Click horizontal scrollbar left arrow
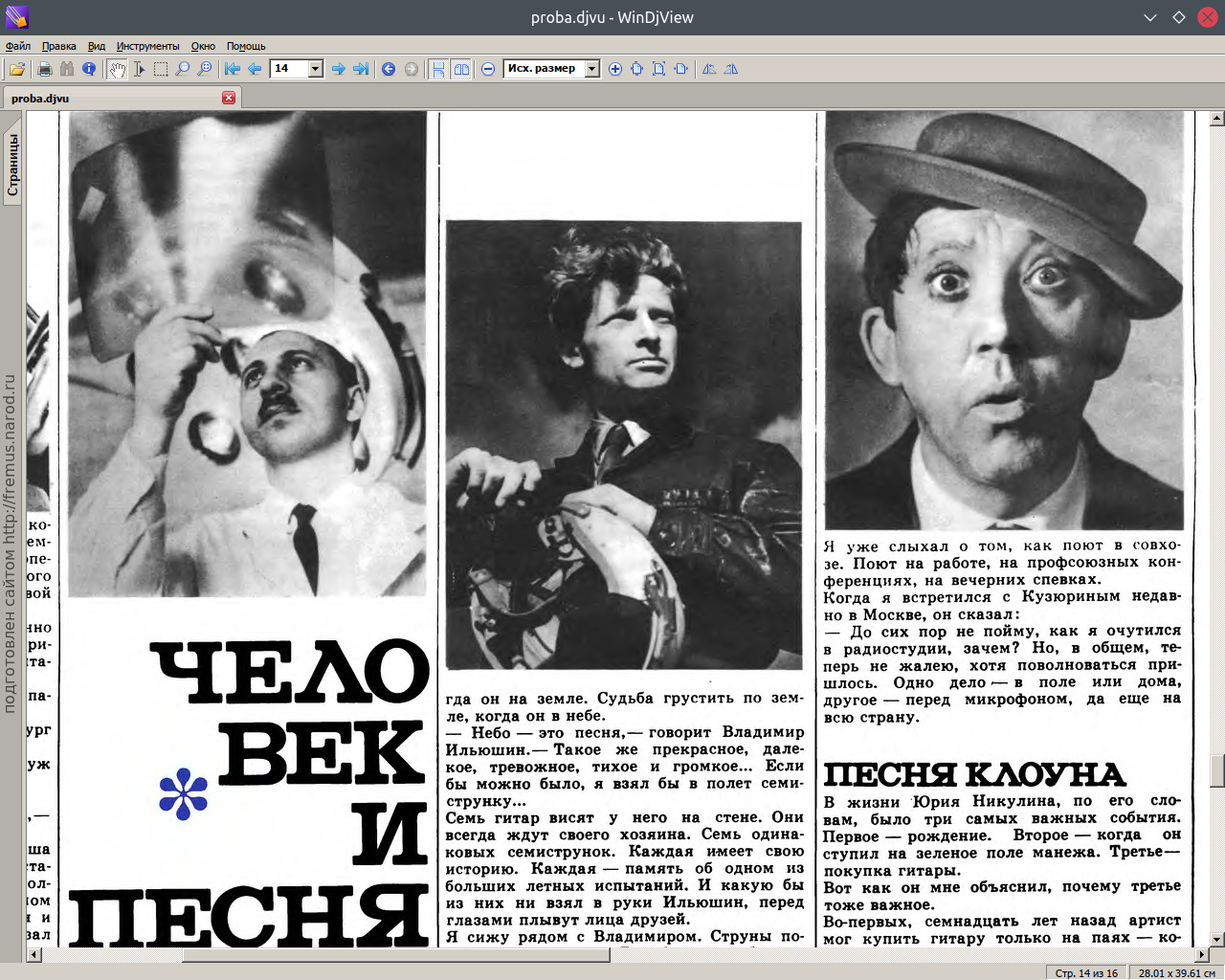 click(x=34, y=955)
